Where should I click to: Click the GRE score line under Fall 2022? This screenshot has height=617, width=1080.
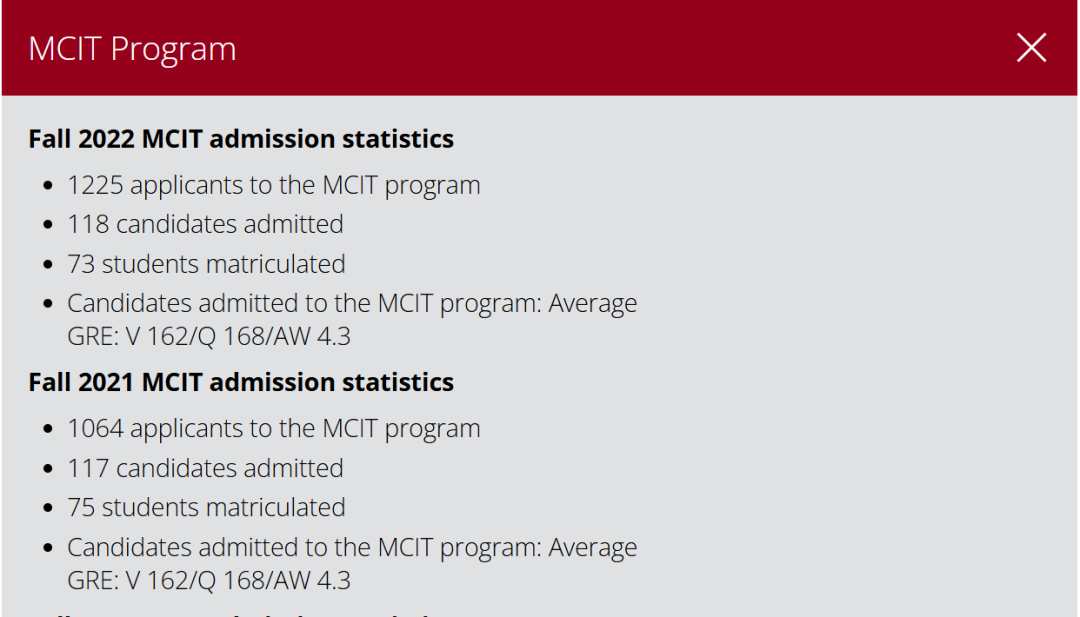pos(209,336)
